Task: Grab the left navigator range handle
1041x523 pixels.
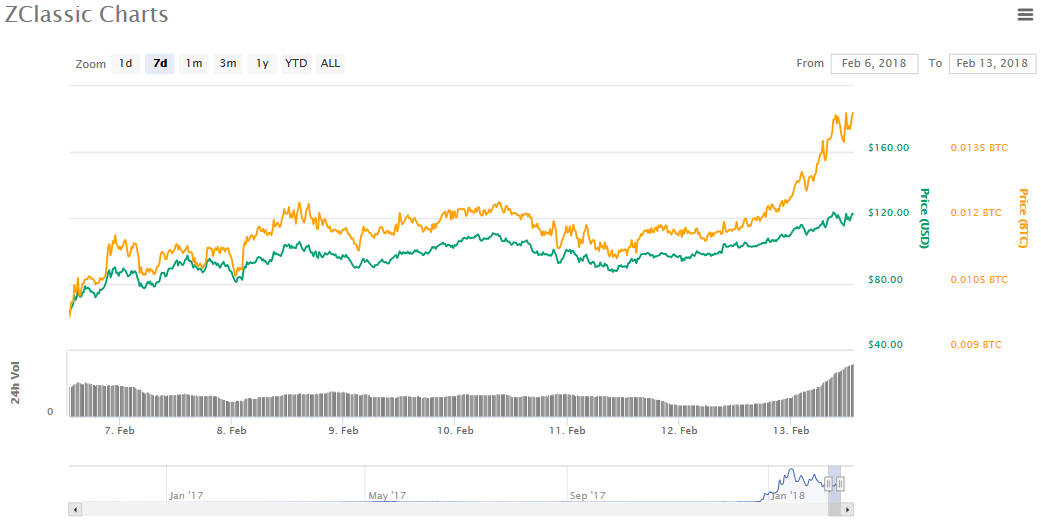Action: [828, 484]
